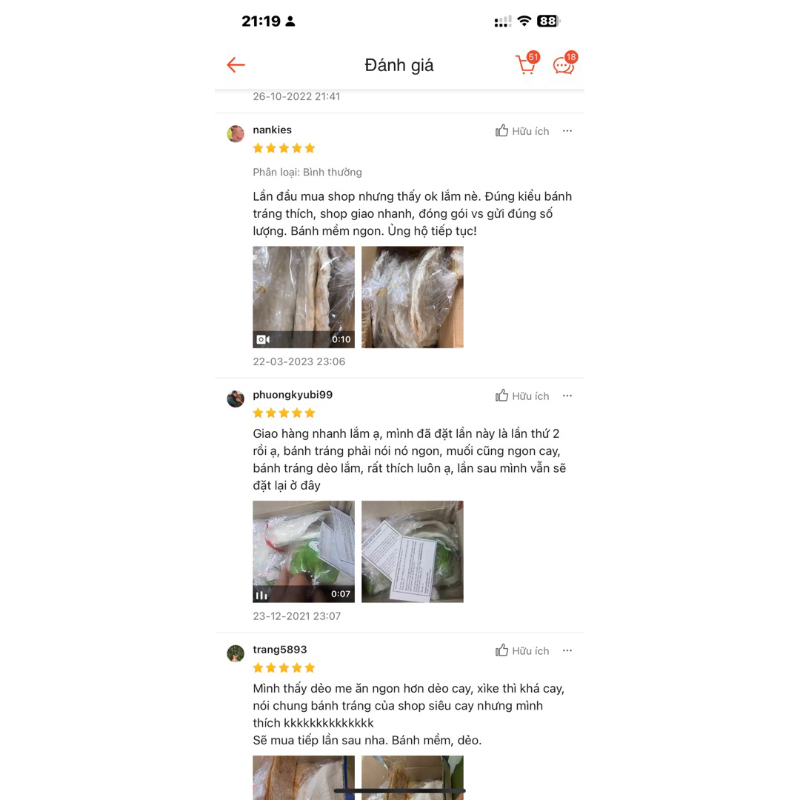Expand more options on nankies' review
The height and width of the screenshot is (800, 800).
(567, 131)
